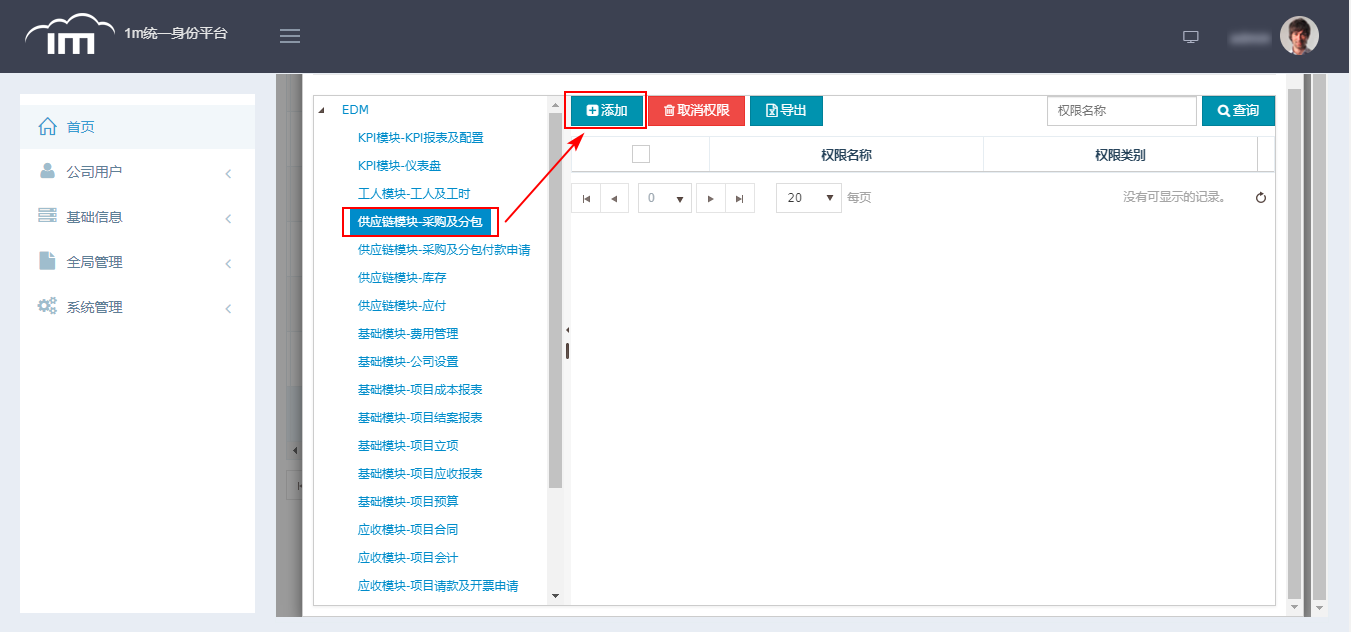The height and width of the screenshot is (632, 1351).
Task: Open the page size dropdown showing 20
Action: (809, 198)
